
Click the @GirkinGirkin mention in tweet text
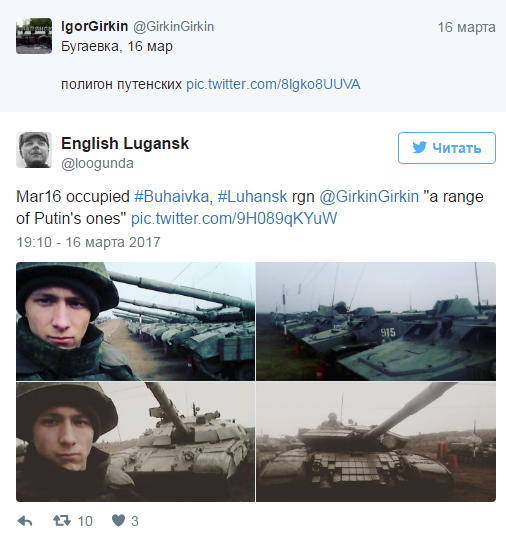369,197
